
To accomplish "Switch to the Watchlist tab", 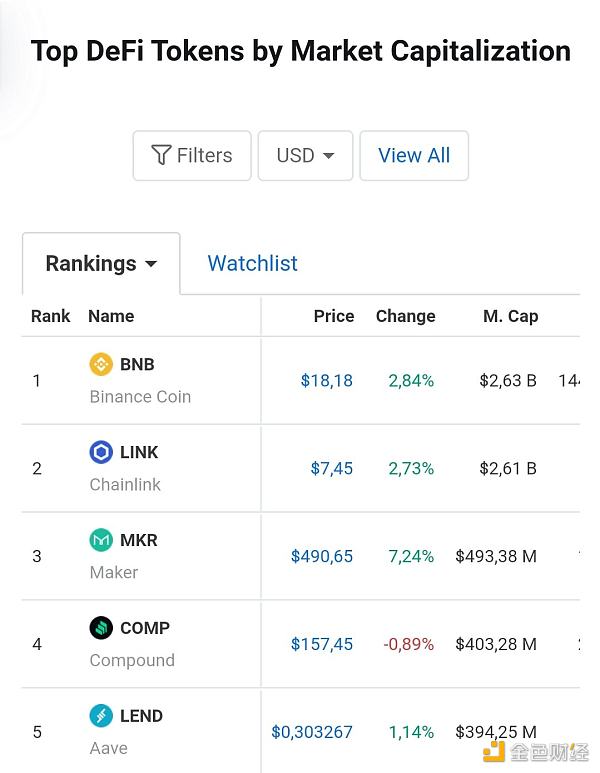I will [x=252, y=263].
